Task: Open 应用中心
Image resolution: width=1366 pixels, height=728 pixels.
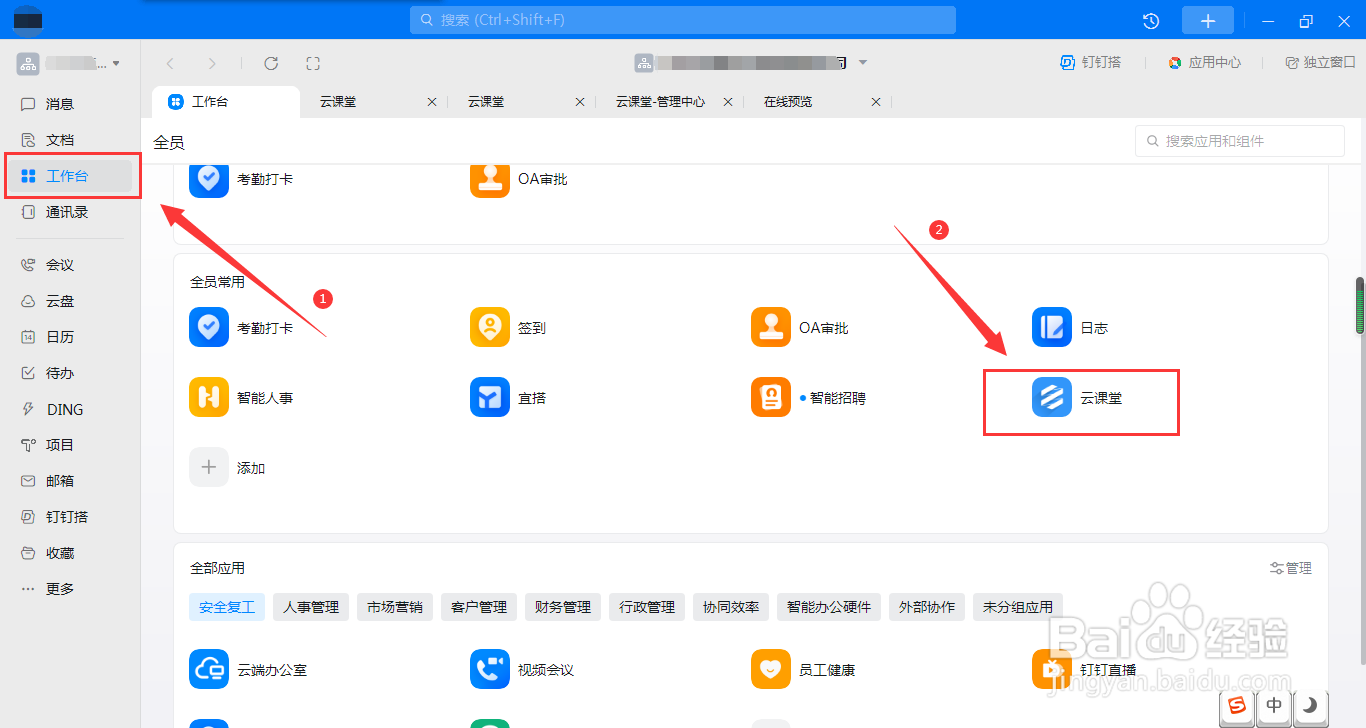Action: click(1204, 62)
